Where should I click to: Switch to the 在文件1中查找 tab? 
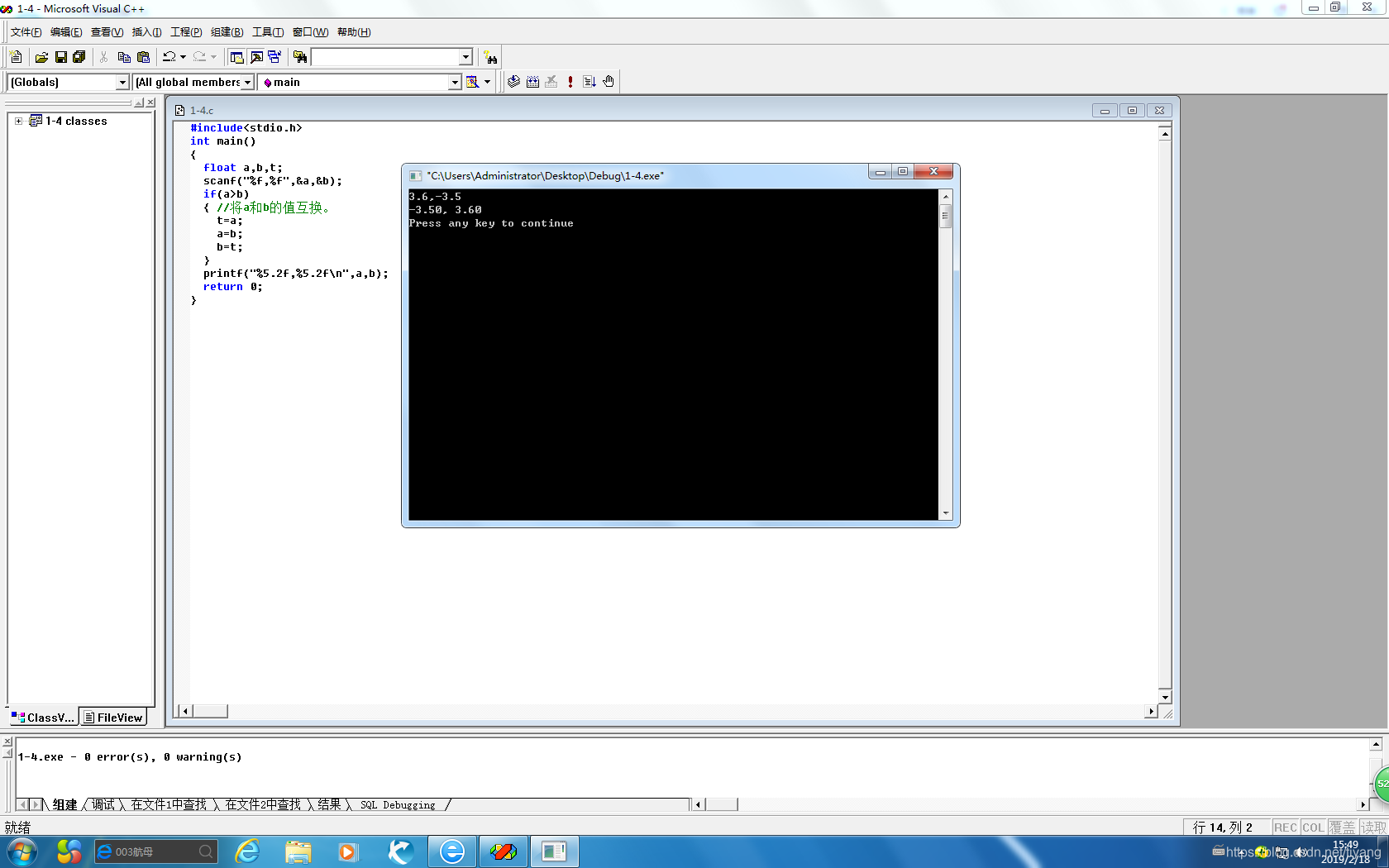click(x=169, y=804)
